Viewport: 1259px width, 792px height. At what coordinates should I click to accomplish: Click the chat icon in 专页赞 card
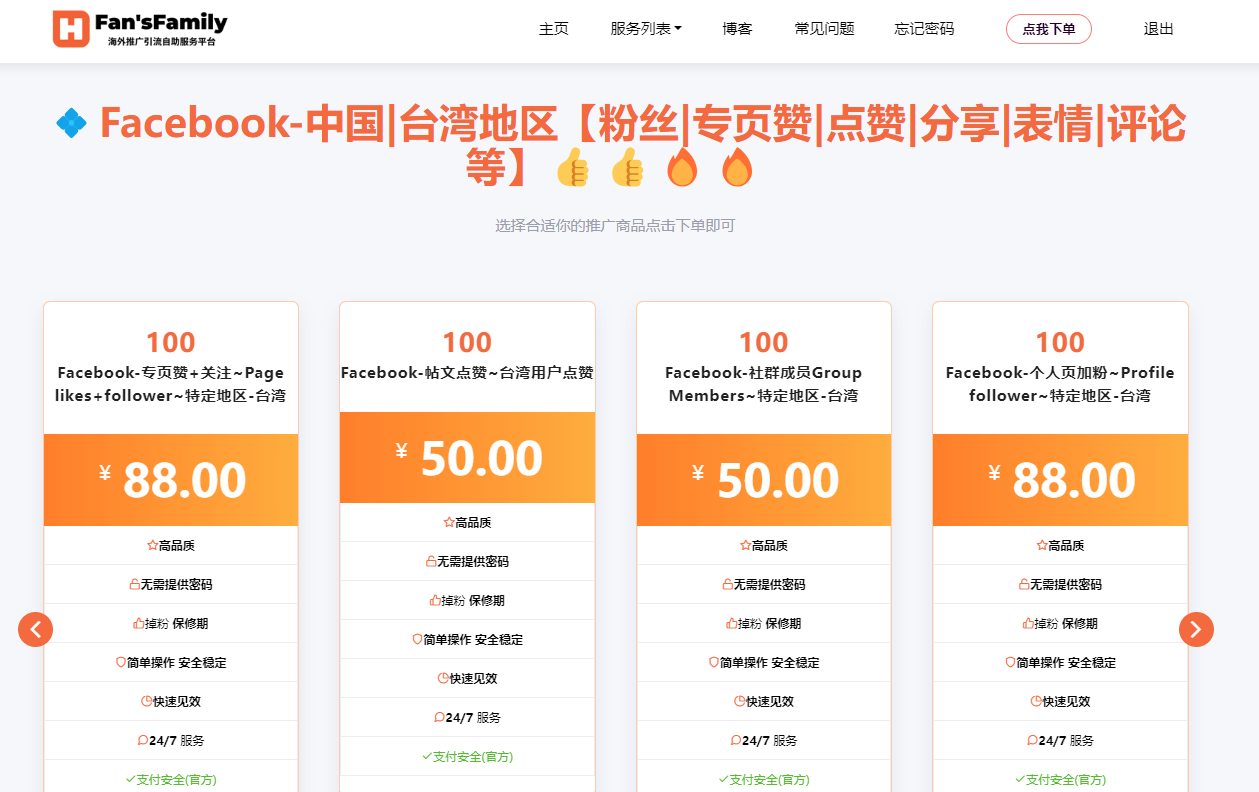click(x=143, y=740)
